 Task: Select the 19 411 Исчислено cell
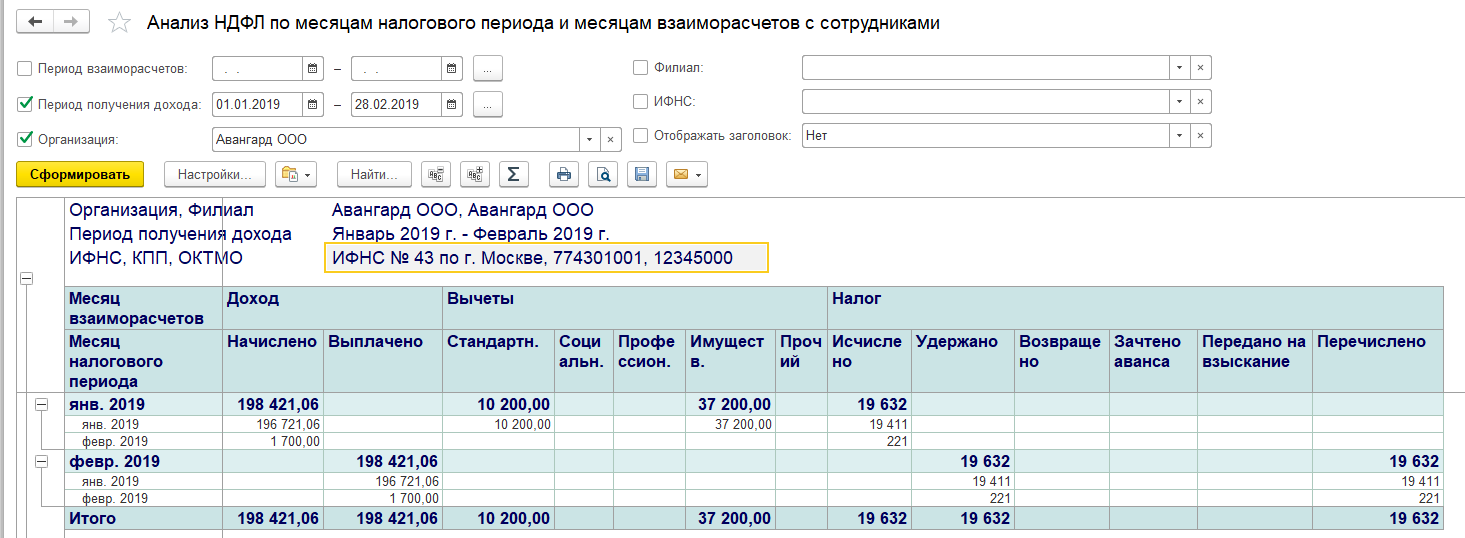pos(870,425)
